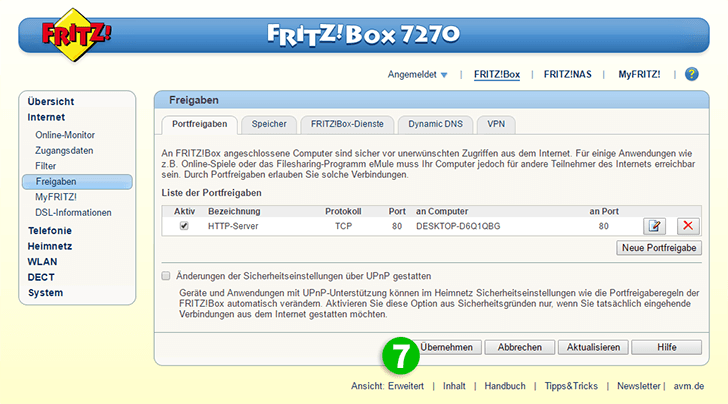
Task: Expand DECT in the sidebar
Action: (41, 277)
